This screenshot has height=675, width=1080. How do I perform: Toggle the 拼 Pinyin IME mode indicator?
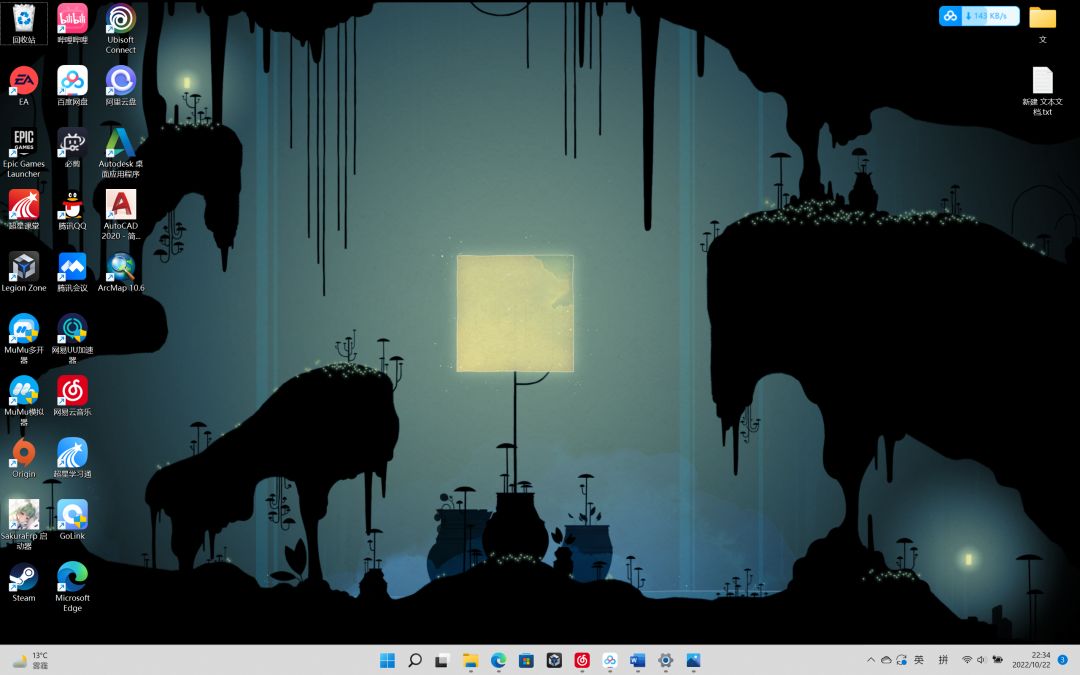(944, 660)
